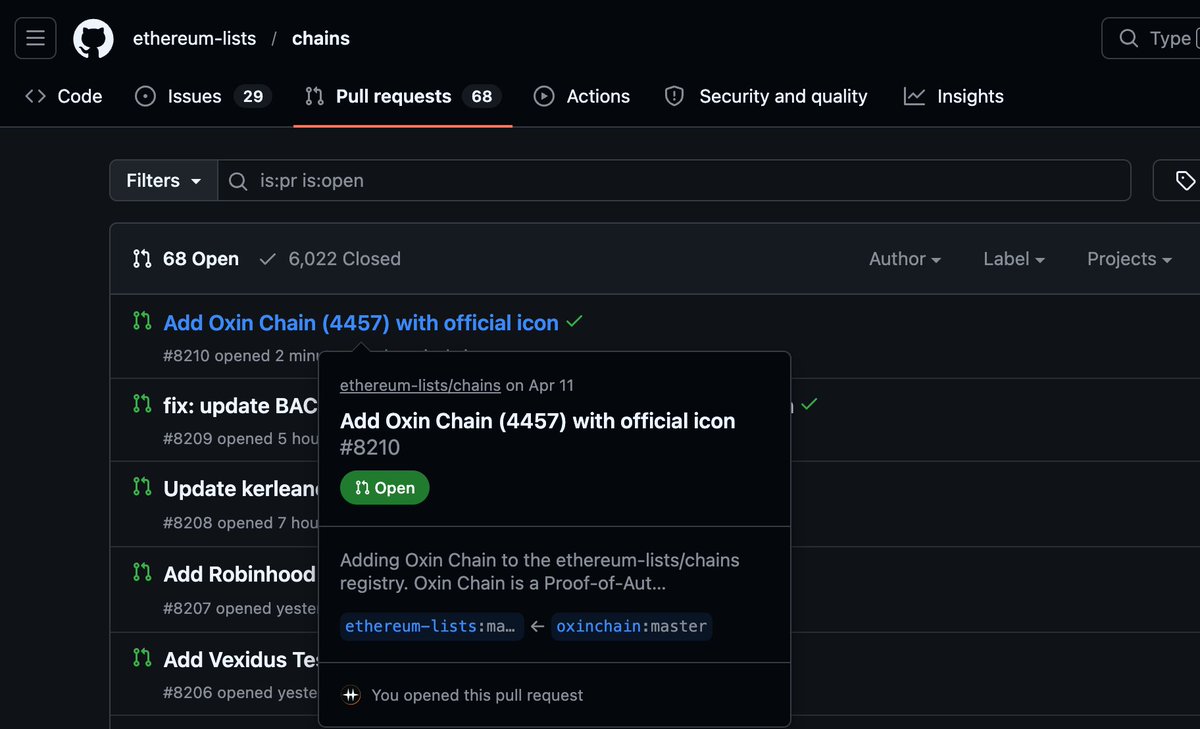The width and height of the screenshot is (1200, 729).
Task: Click the pull request icon next to '68 Open'
Action: 142,257
